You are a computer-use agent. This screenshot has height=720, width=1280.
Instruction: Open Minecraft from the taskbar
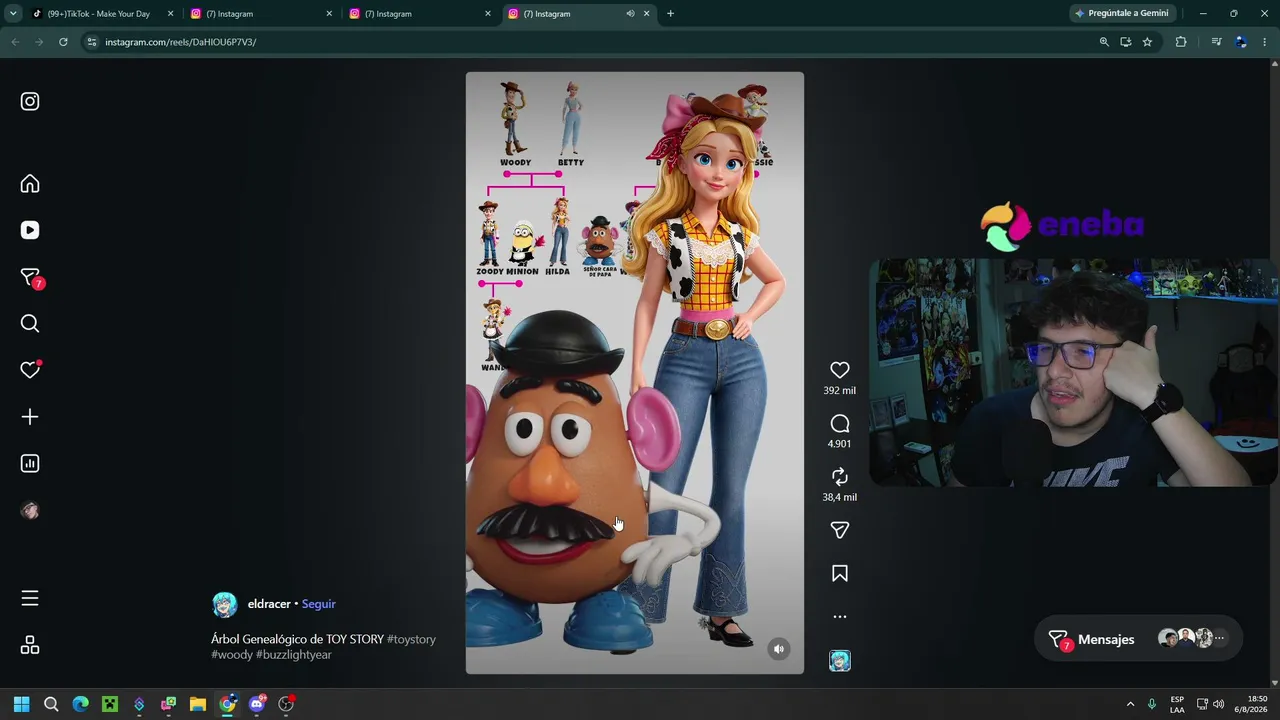[110, 704]
